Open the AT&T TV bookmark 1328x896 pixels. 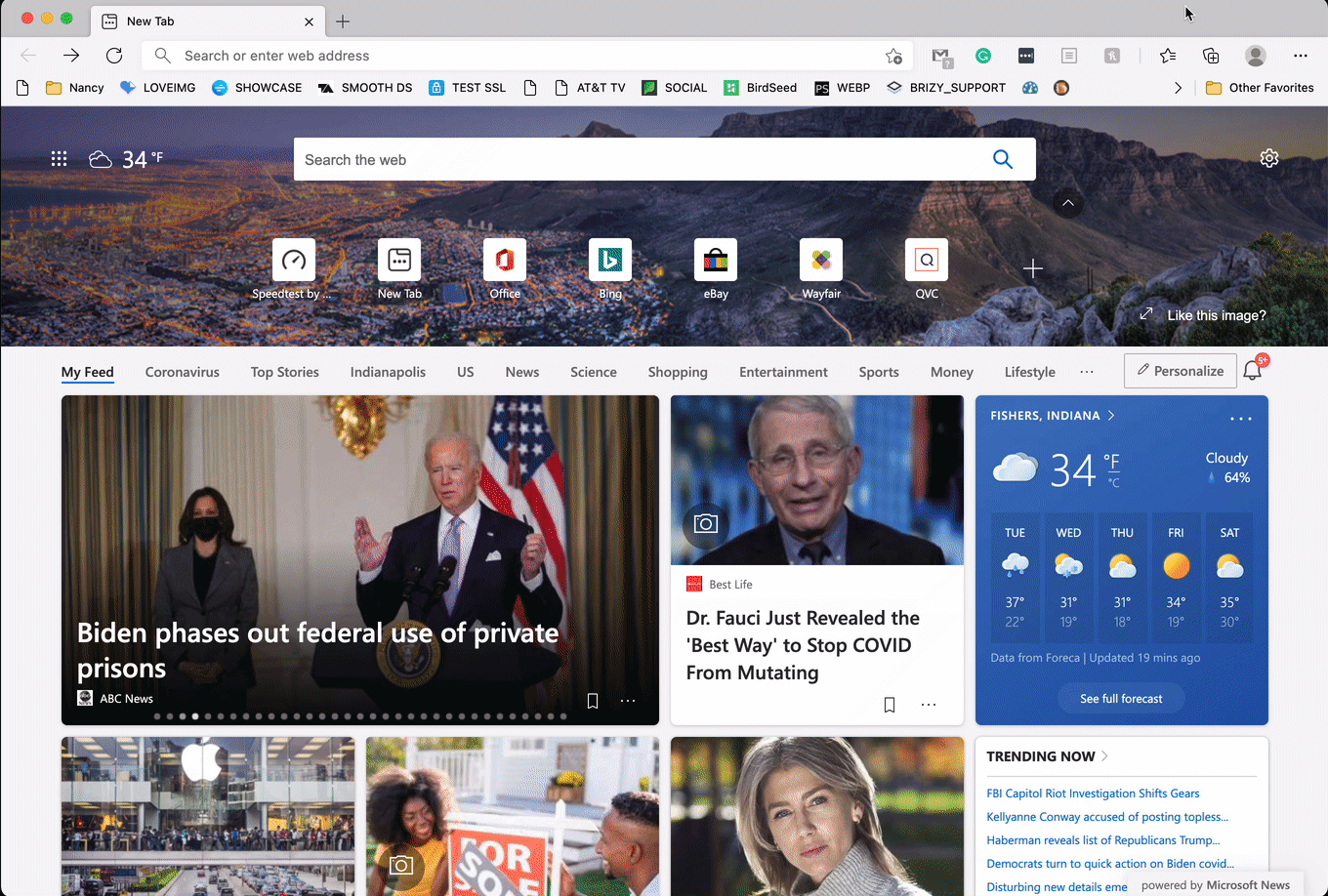point(590,88)
